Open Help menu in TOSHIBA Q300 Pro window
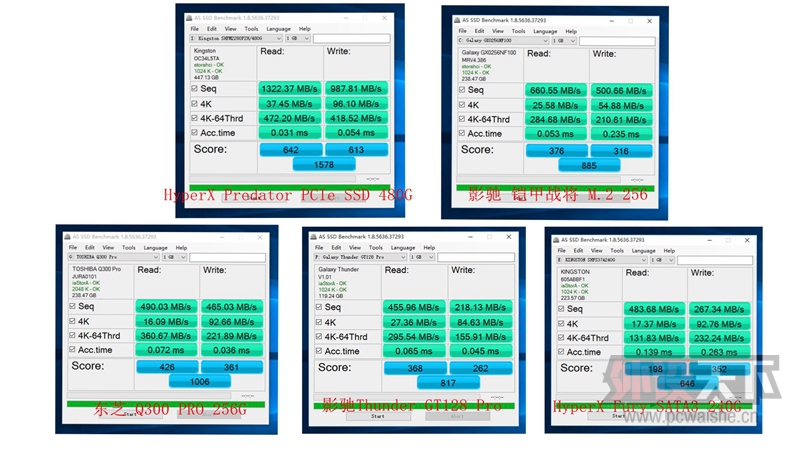This screenshot has height=450, width=800. coord(181,247)
